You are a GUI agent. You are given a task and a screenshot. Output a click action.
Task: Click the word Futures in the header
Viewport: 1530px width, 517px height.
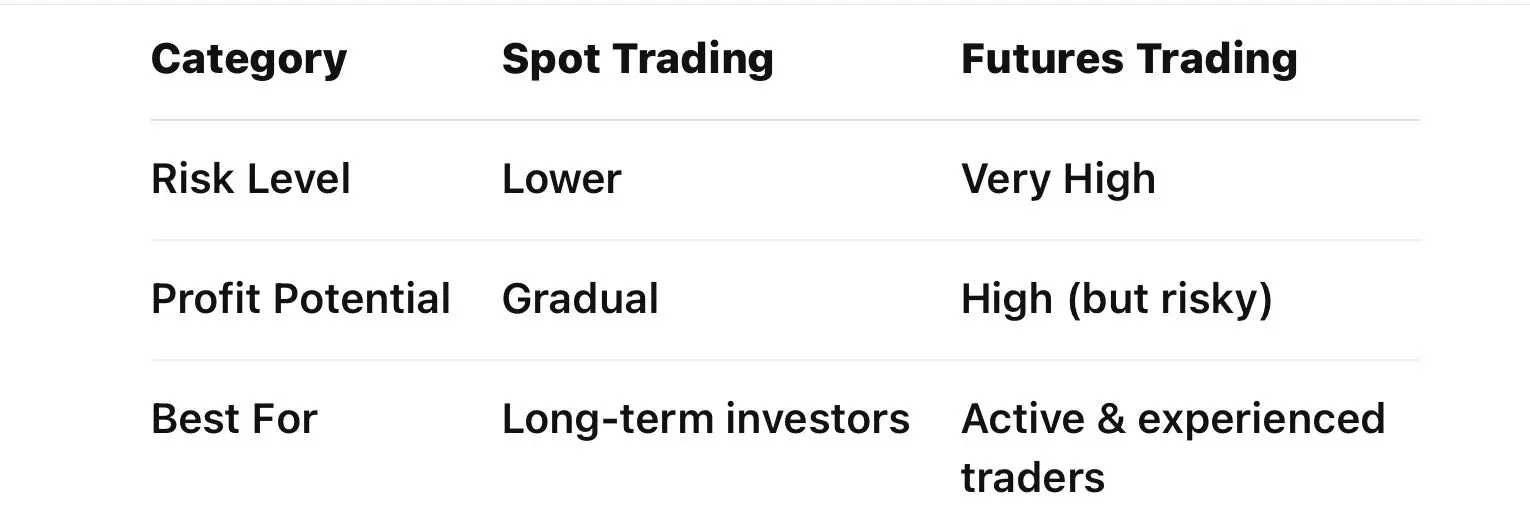[1042, 59]
